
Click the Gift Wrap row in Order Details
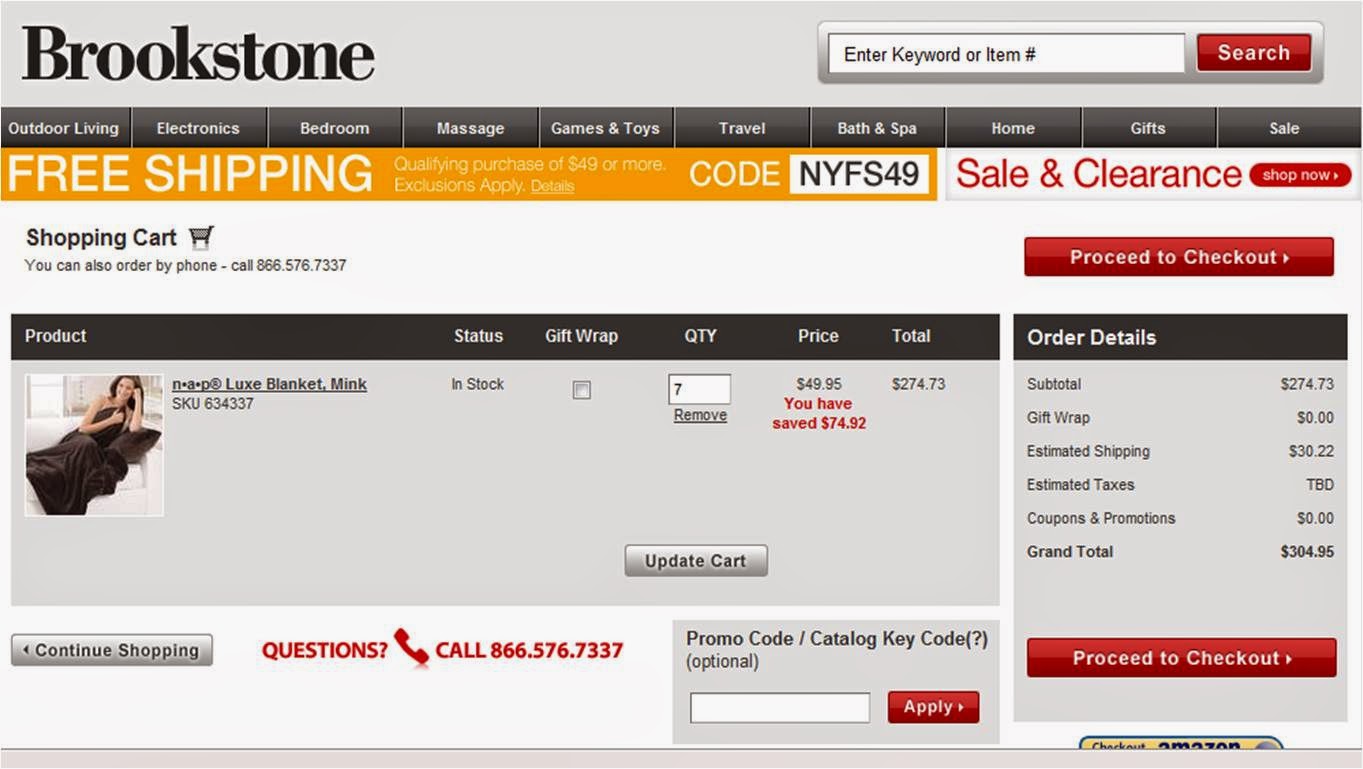click(1180, 418)
